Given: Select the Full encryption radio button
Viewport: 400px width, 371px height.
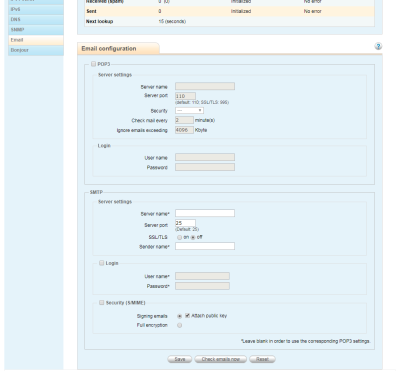Looking at the screenshot, I should (180, 325).
